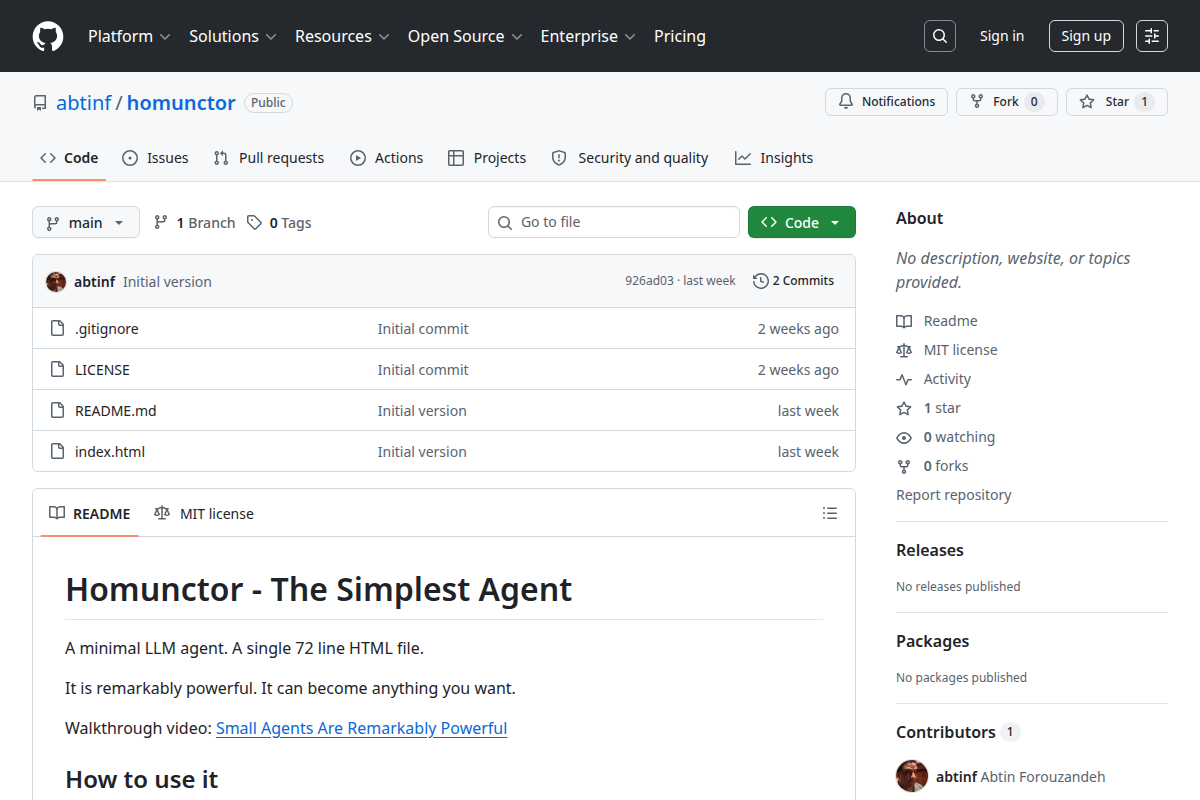Click the Sign up button
The height and width of the screenshot is (800, 1200).
point(1086,36)
